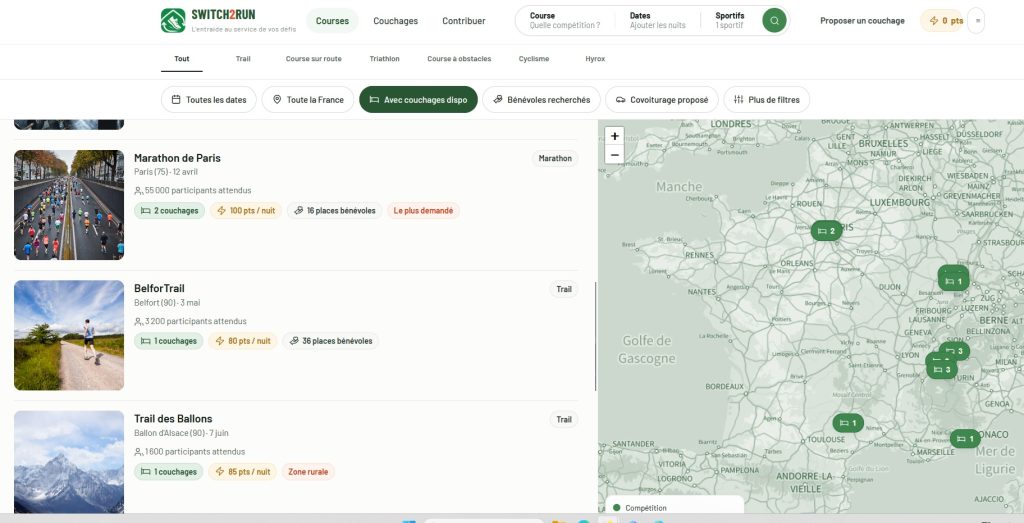Toggle the Avec couchages dispo filter
This screenshot has width=1024, height=523.
pos(419,100)
